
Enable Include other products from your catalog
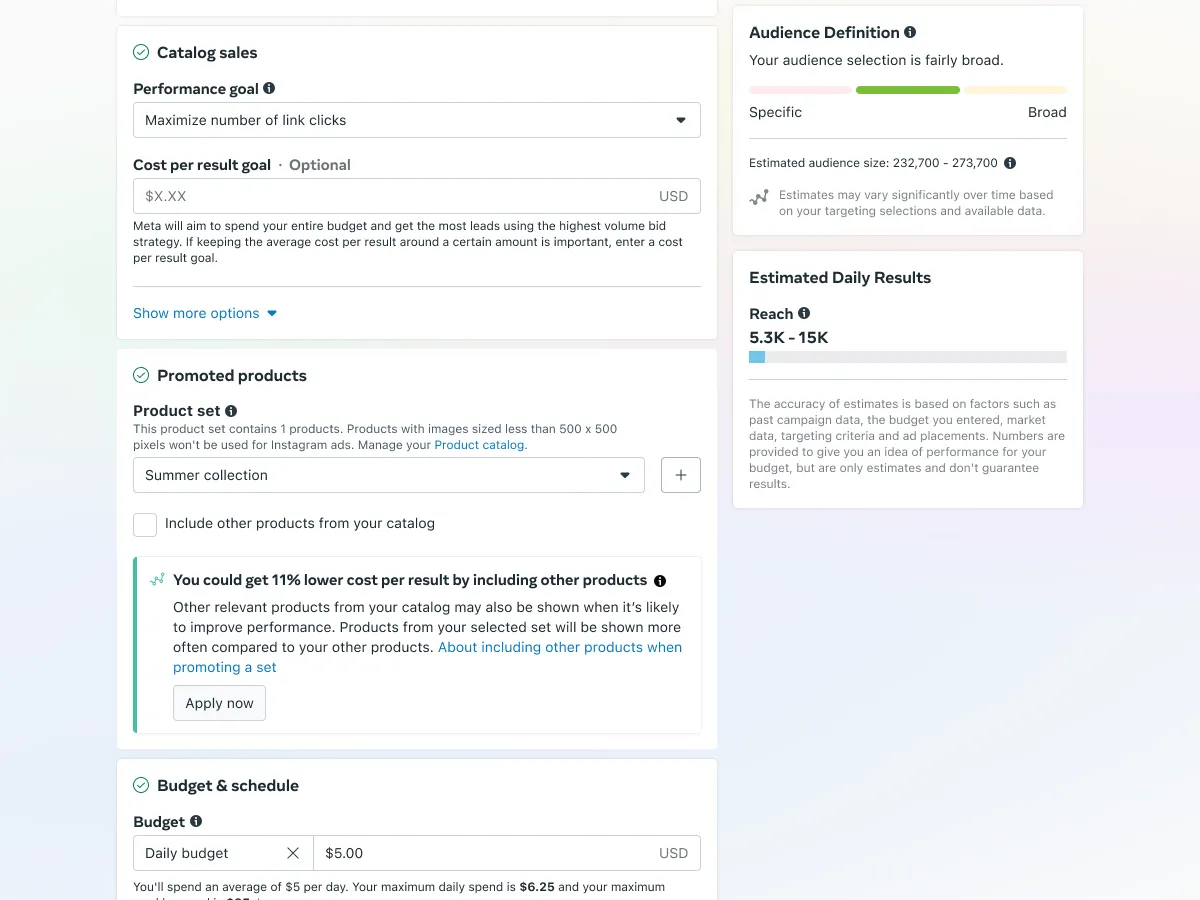[145, 524]
